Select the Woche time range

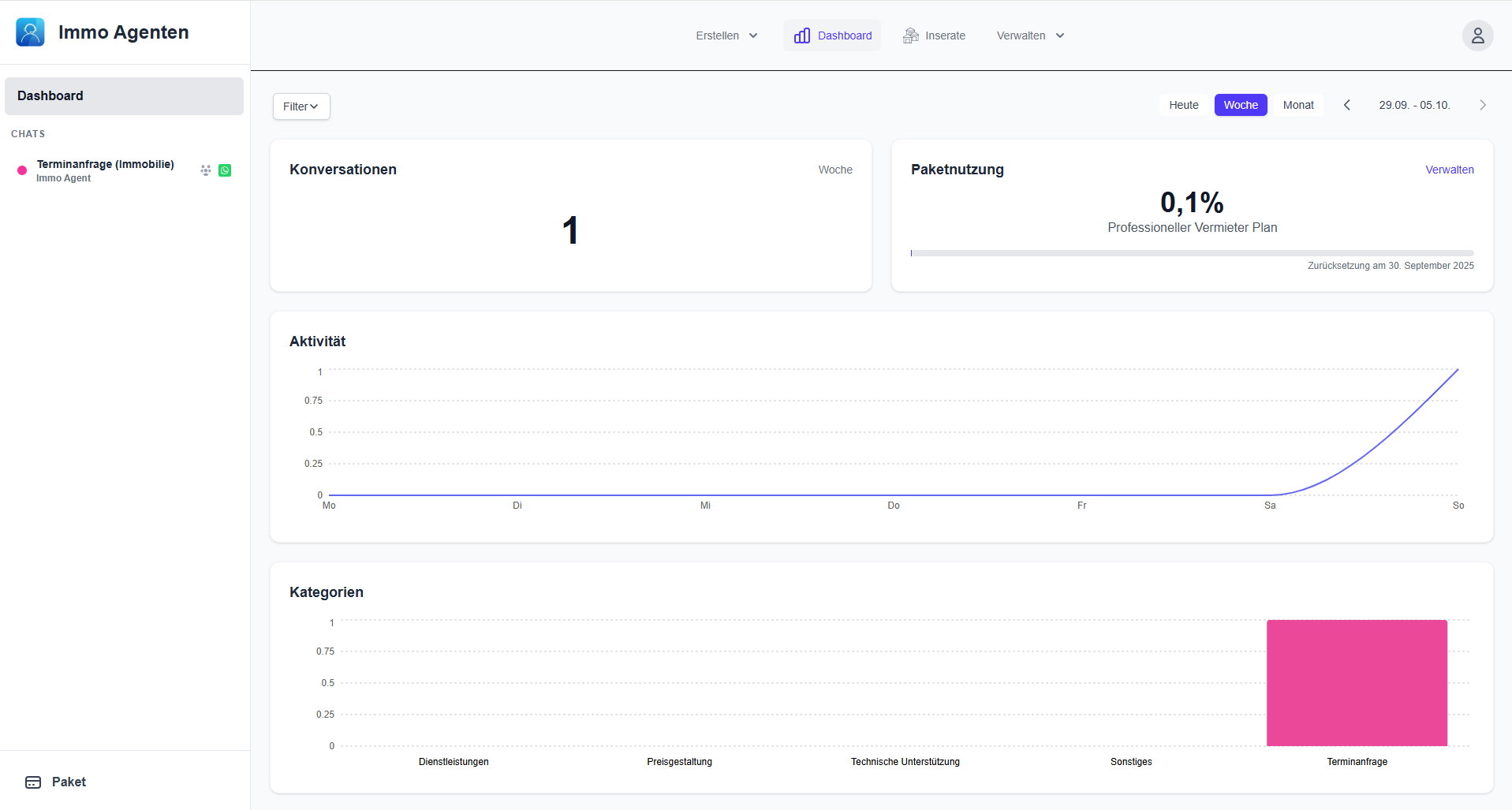click(x=1240, y=105)
